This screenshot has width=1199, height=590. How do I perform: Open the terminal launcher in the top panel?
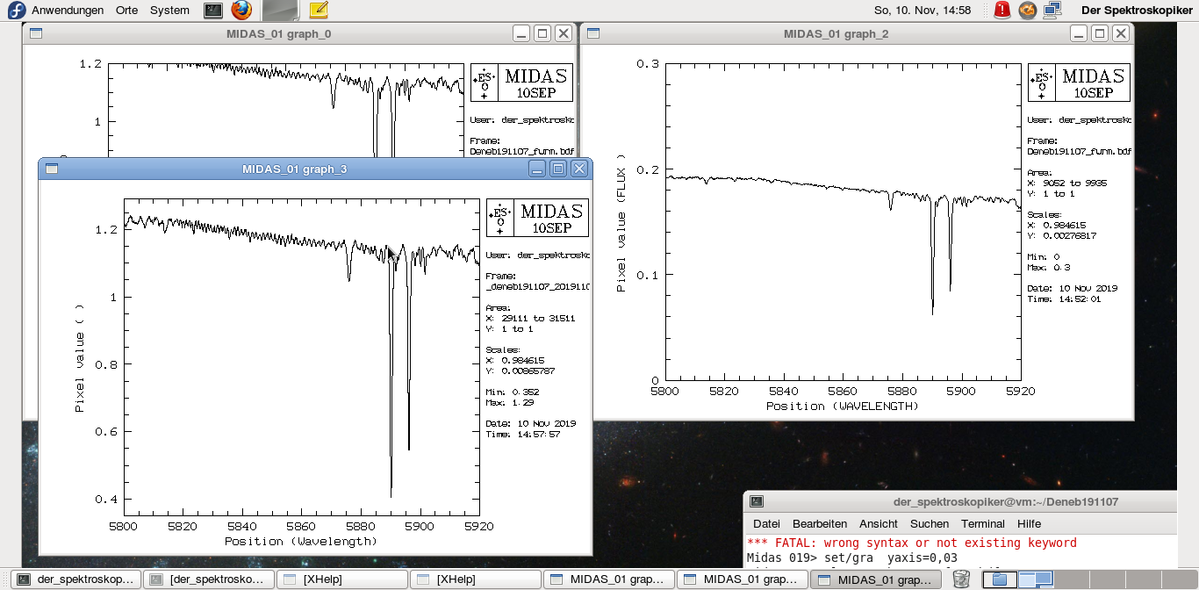point(212,10)
